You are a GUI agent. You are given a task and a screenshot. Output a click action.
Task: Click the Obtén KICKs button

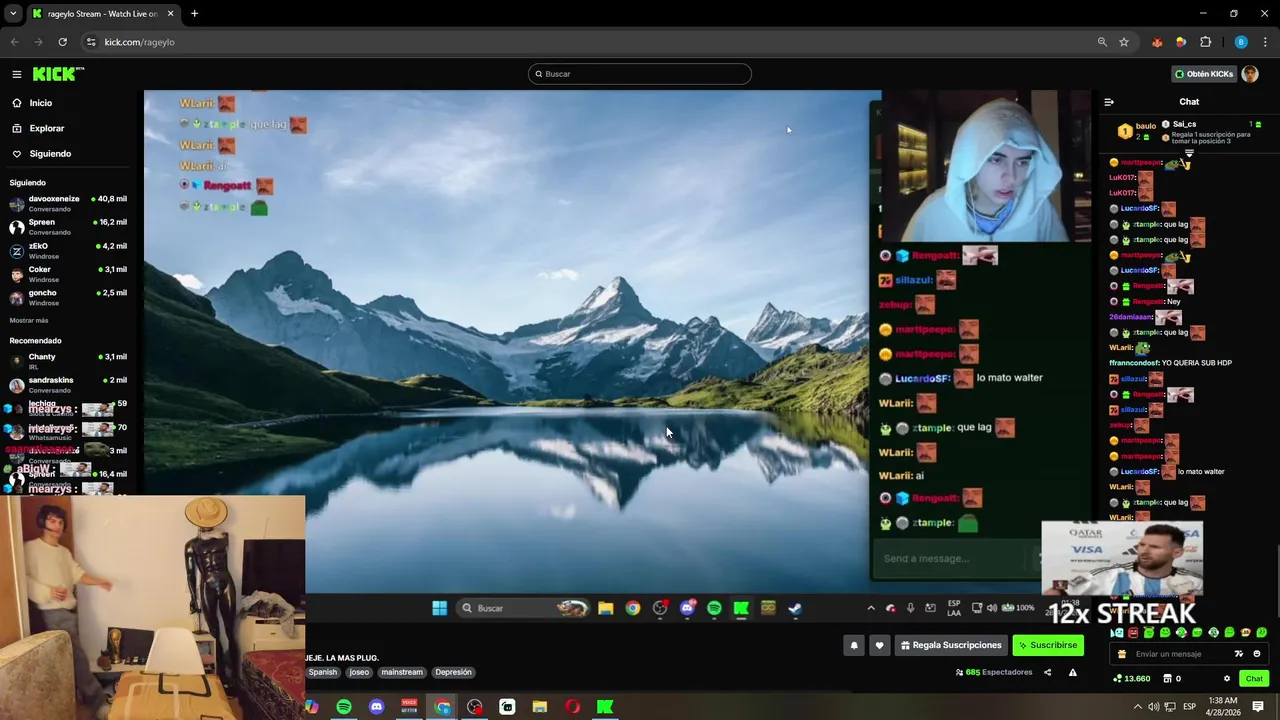[x=1204, y=74]
